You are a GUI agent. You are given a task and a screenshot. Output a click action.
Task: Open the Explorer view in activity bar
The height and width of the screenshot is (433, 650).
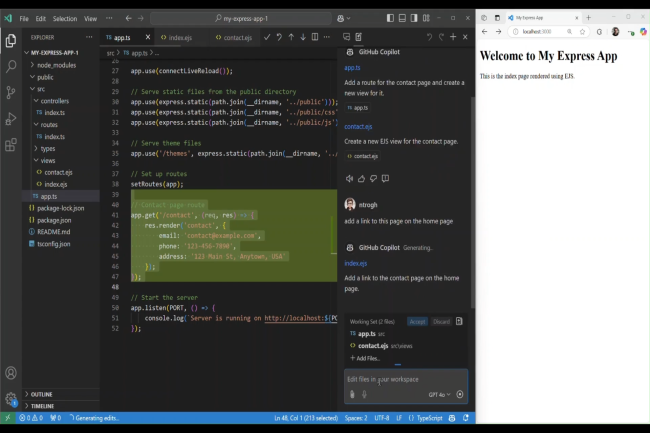pos(11,41)
